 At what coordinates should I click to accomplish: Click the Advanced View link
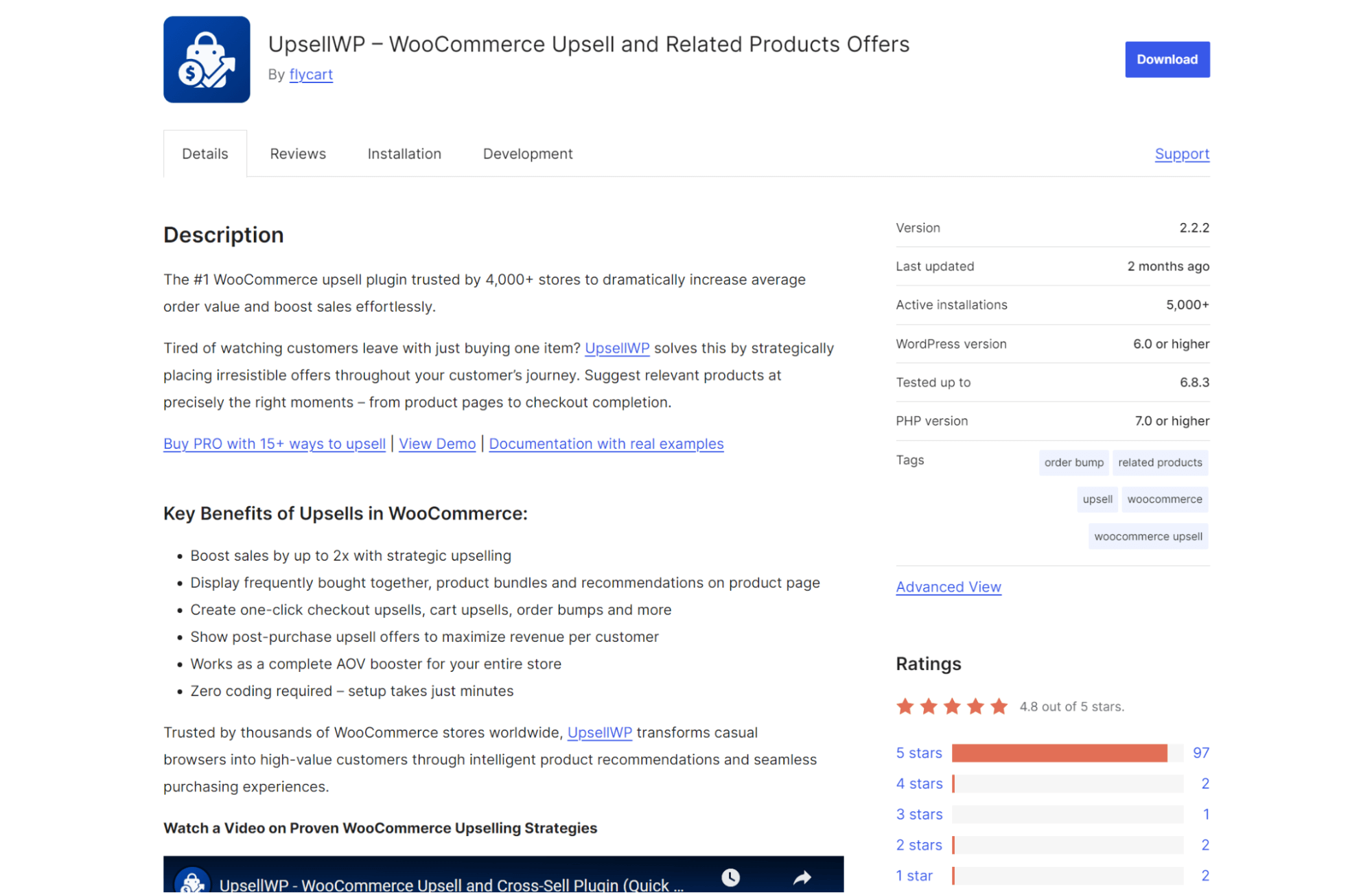(948, 587)
